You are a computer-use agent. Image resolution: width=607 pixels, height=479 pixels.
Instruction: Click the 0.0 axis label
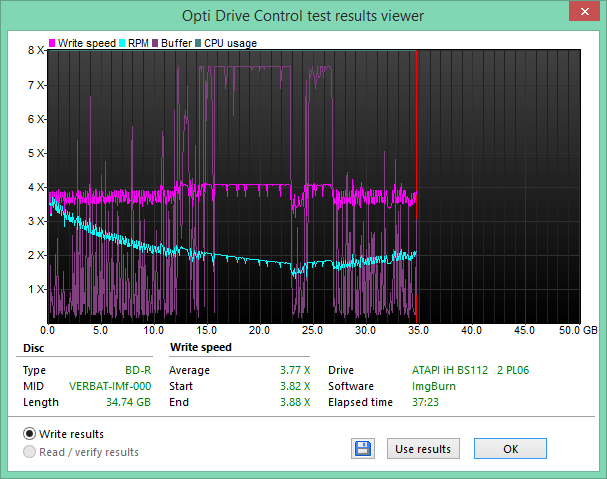[47, 330]
